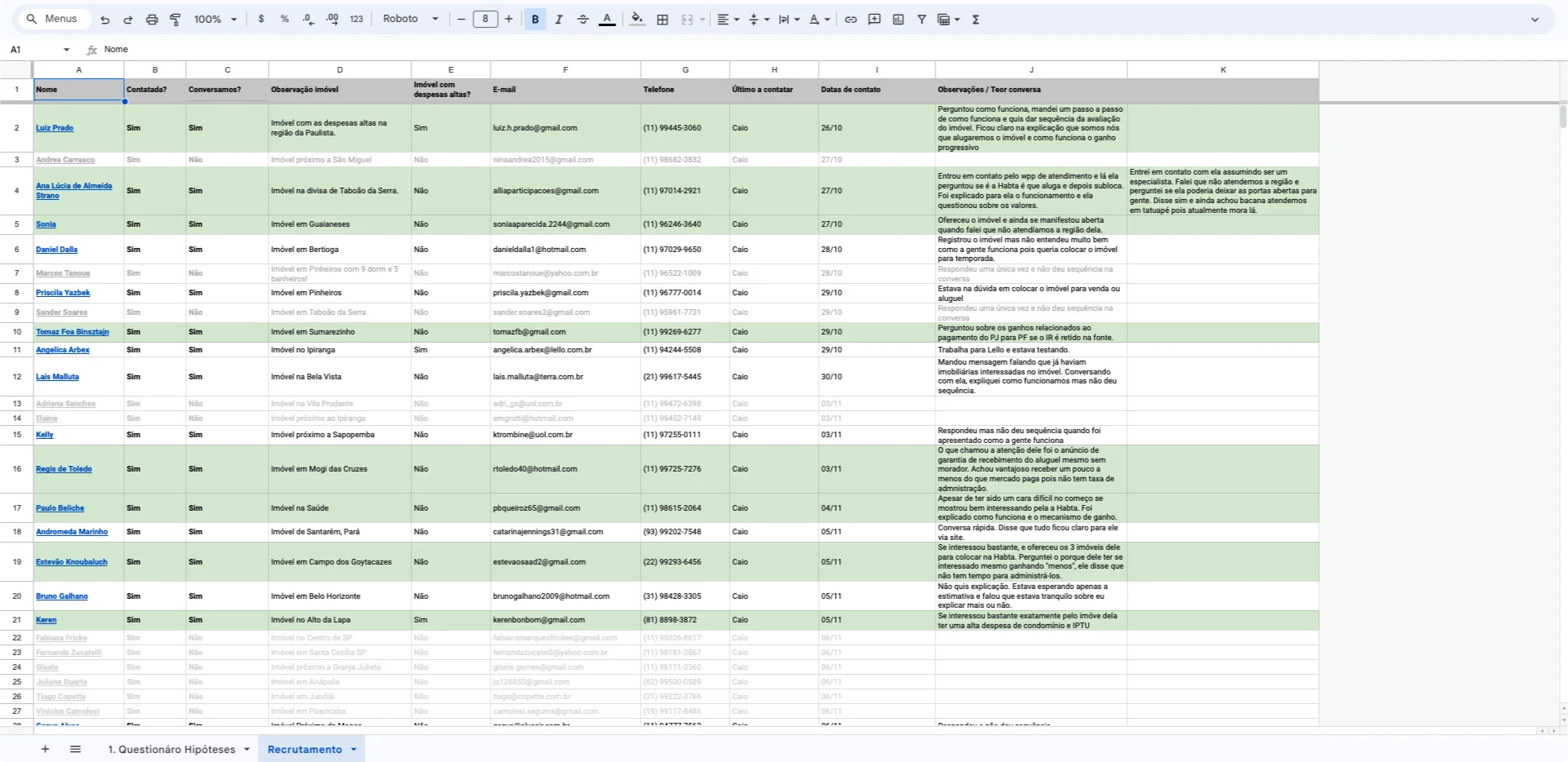Add a new sheet
The image size is (1568, 762).
pyautogui.click(x=45, y=749)
